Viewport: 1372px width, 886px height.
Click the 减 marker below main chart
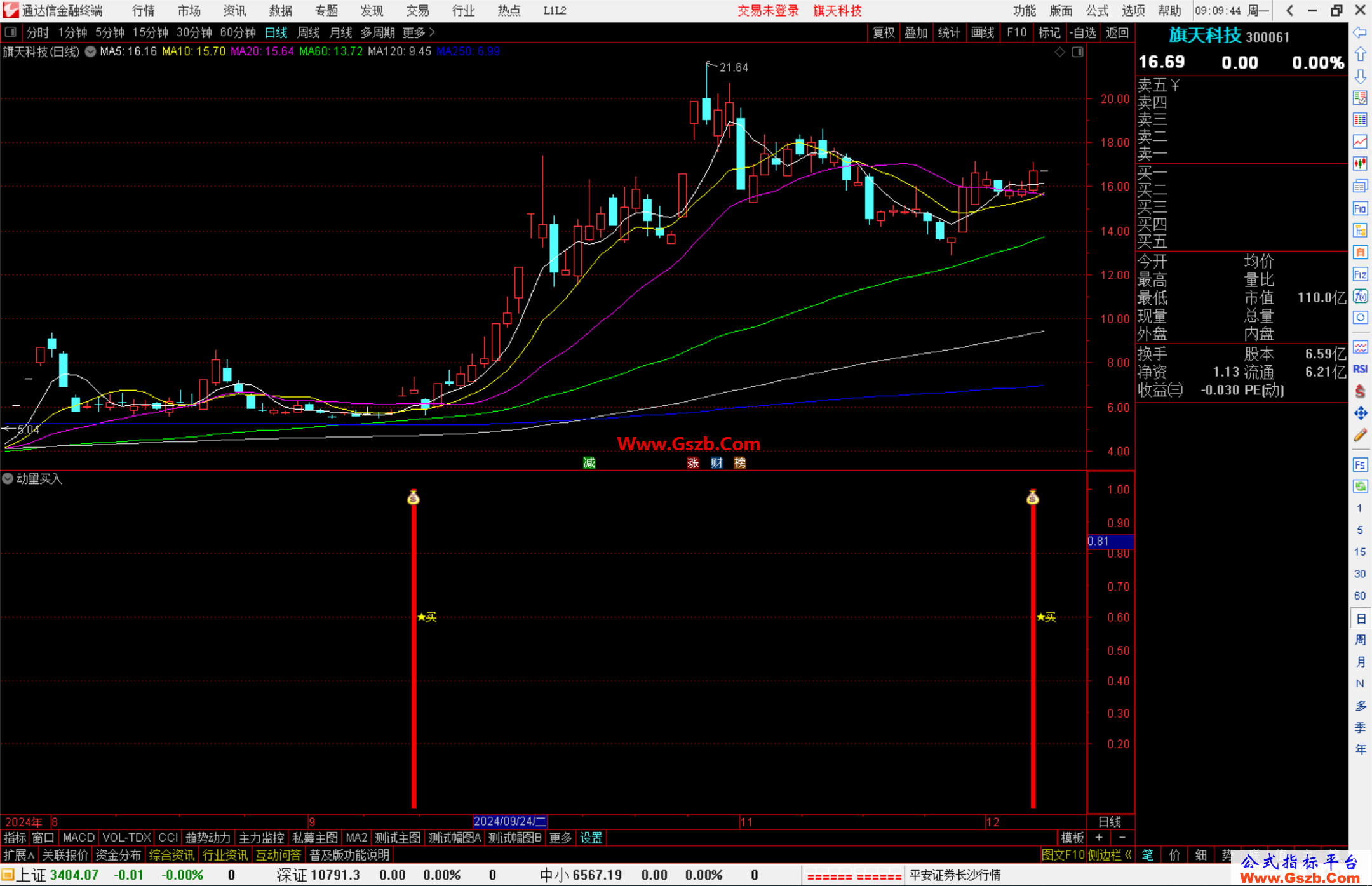click(x=589, y=462)
